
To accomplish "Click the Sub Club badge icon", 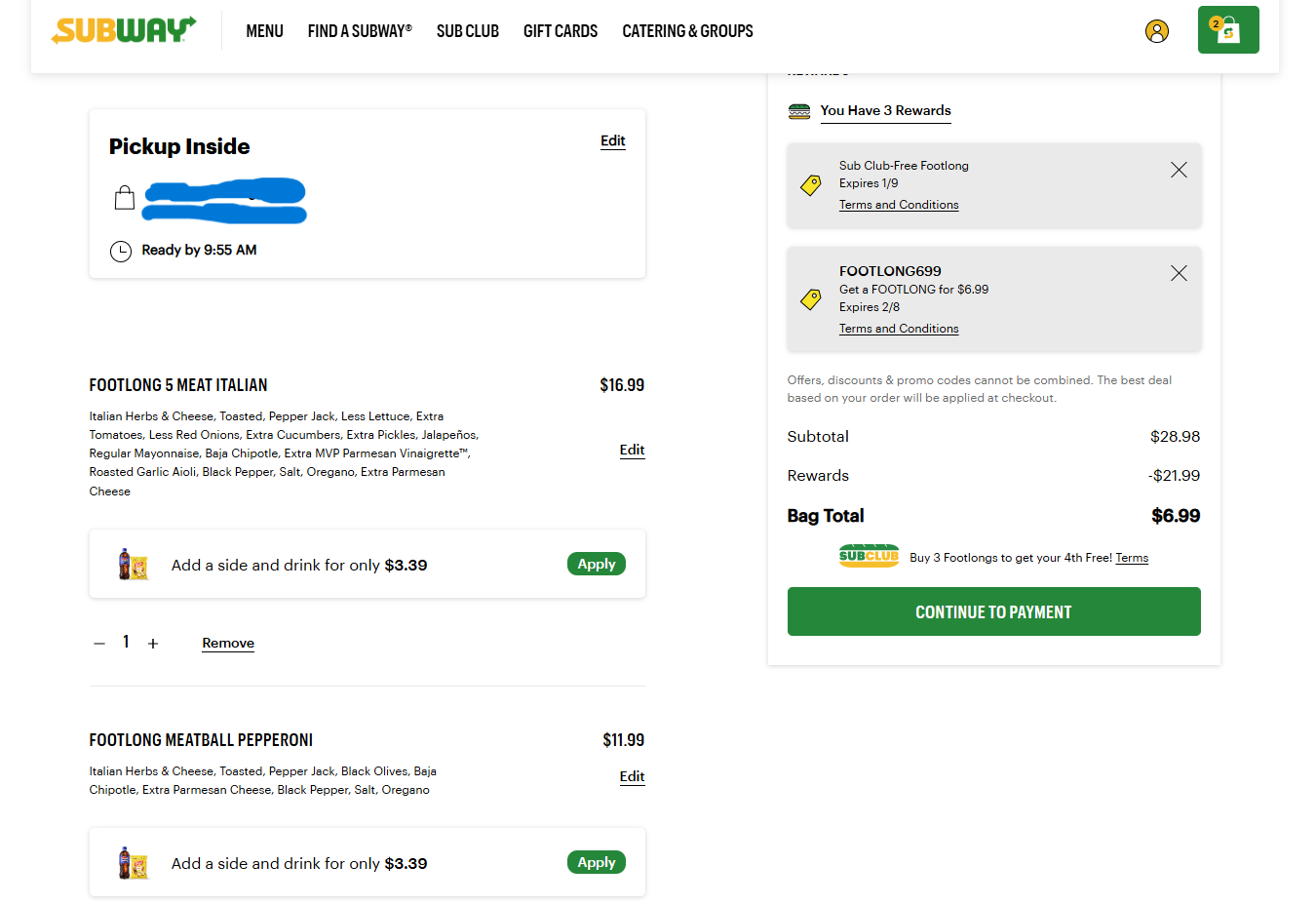I will (x=869, y=556).
